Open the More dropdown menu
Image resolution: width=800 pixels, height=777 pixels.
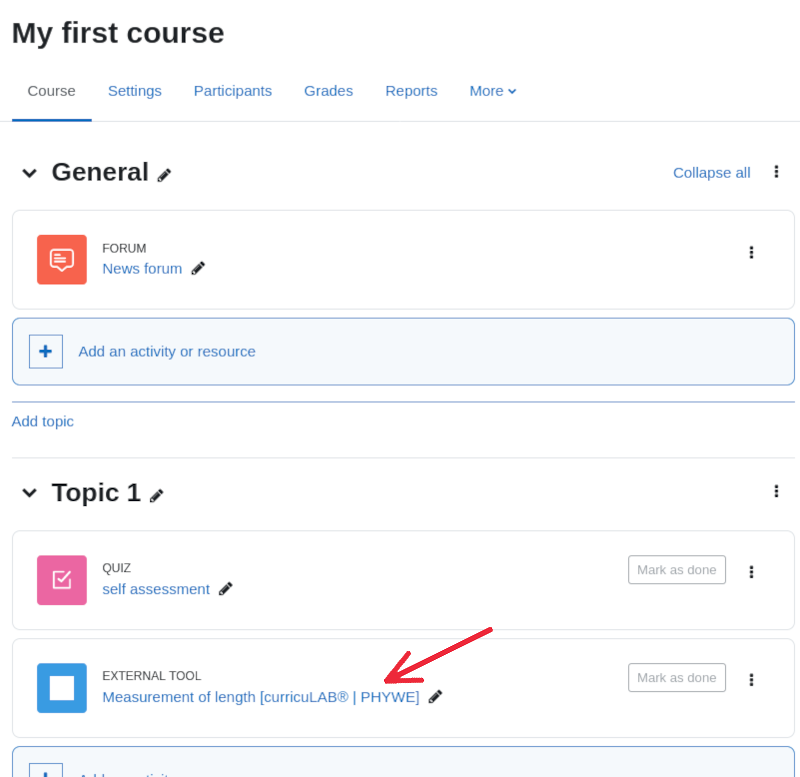point(493,91)
